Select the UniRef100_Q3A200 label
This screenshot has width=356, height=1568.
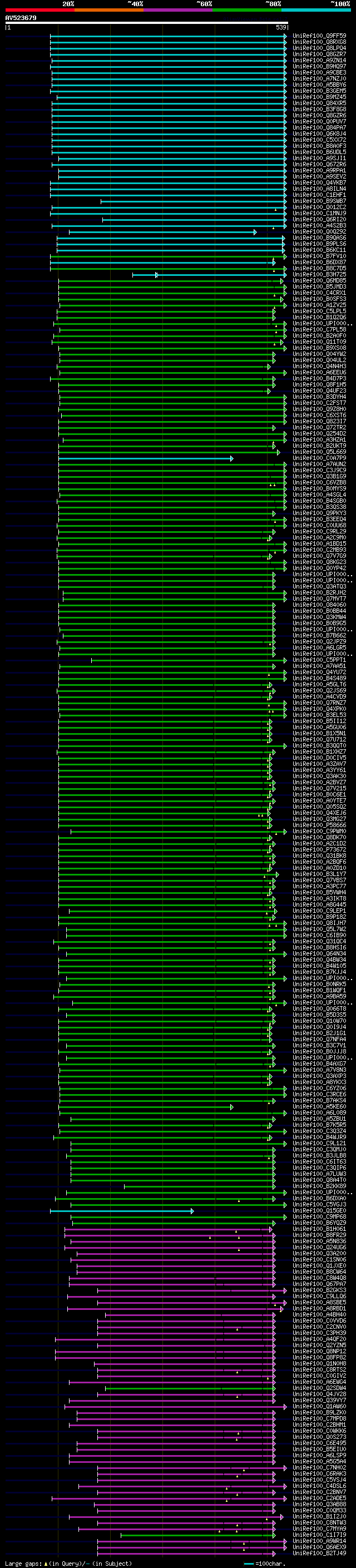319,1253
